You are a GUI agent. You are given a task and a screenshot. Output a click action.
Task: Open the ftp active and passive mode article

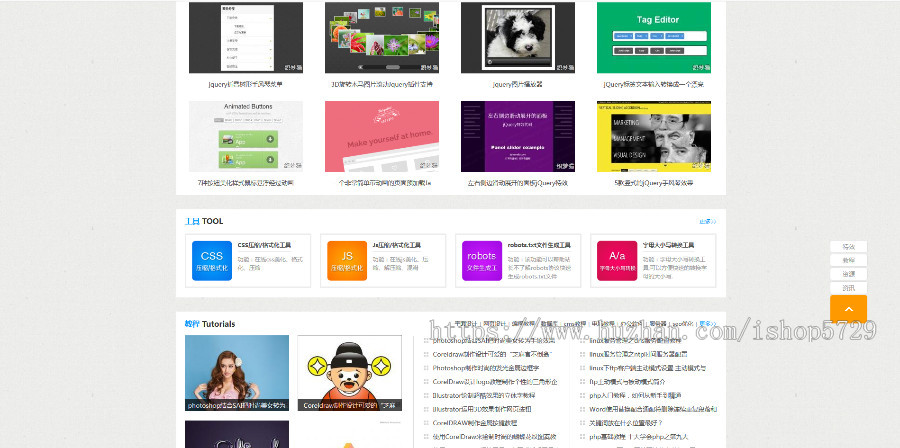(627, 381)
